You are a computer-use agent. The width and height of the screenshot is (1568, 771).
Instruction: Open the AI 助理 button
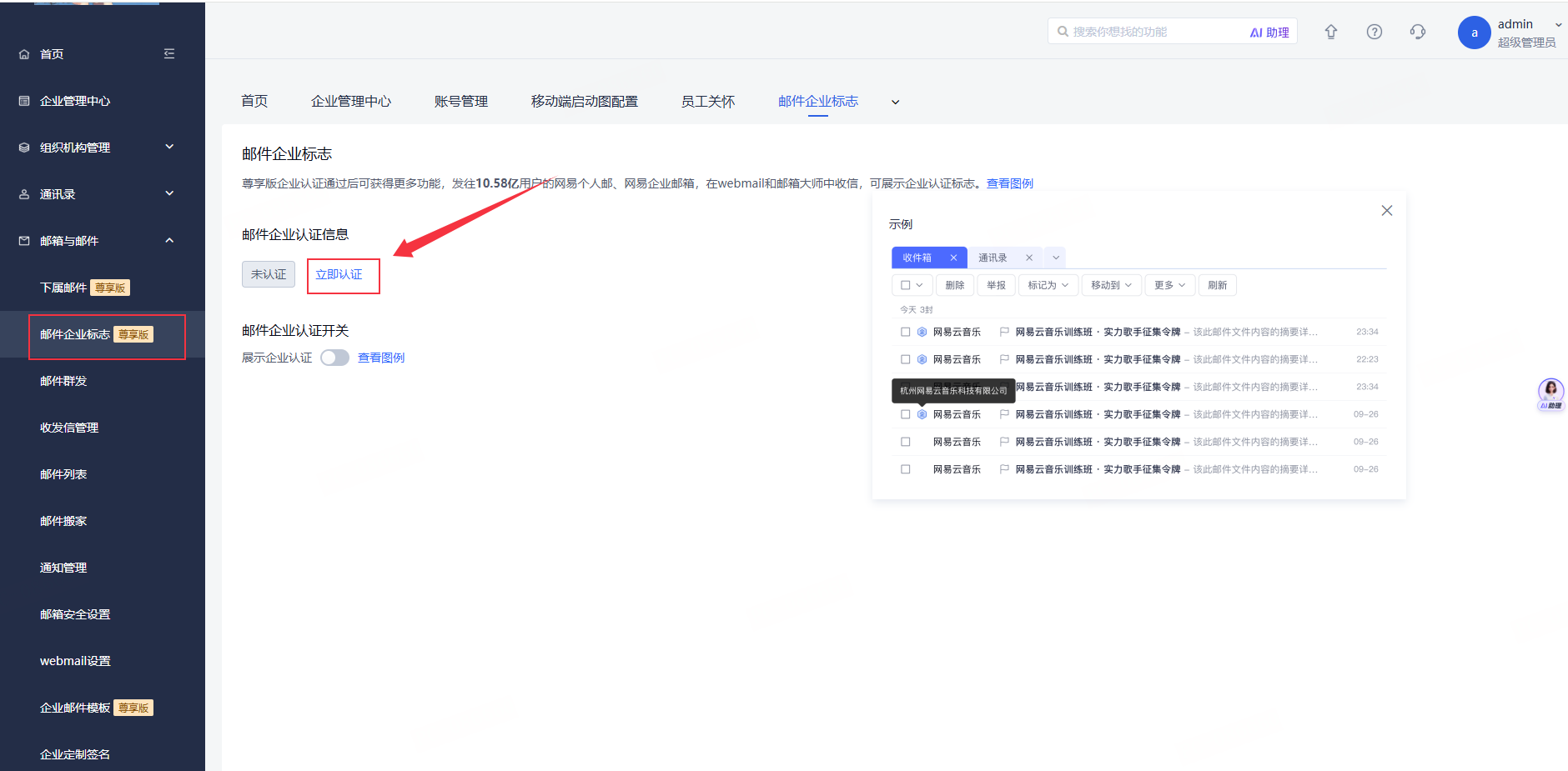(1269, 33)
